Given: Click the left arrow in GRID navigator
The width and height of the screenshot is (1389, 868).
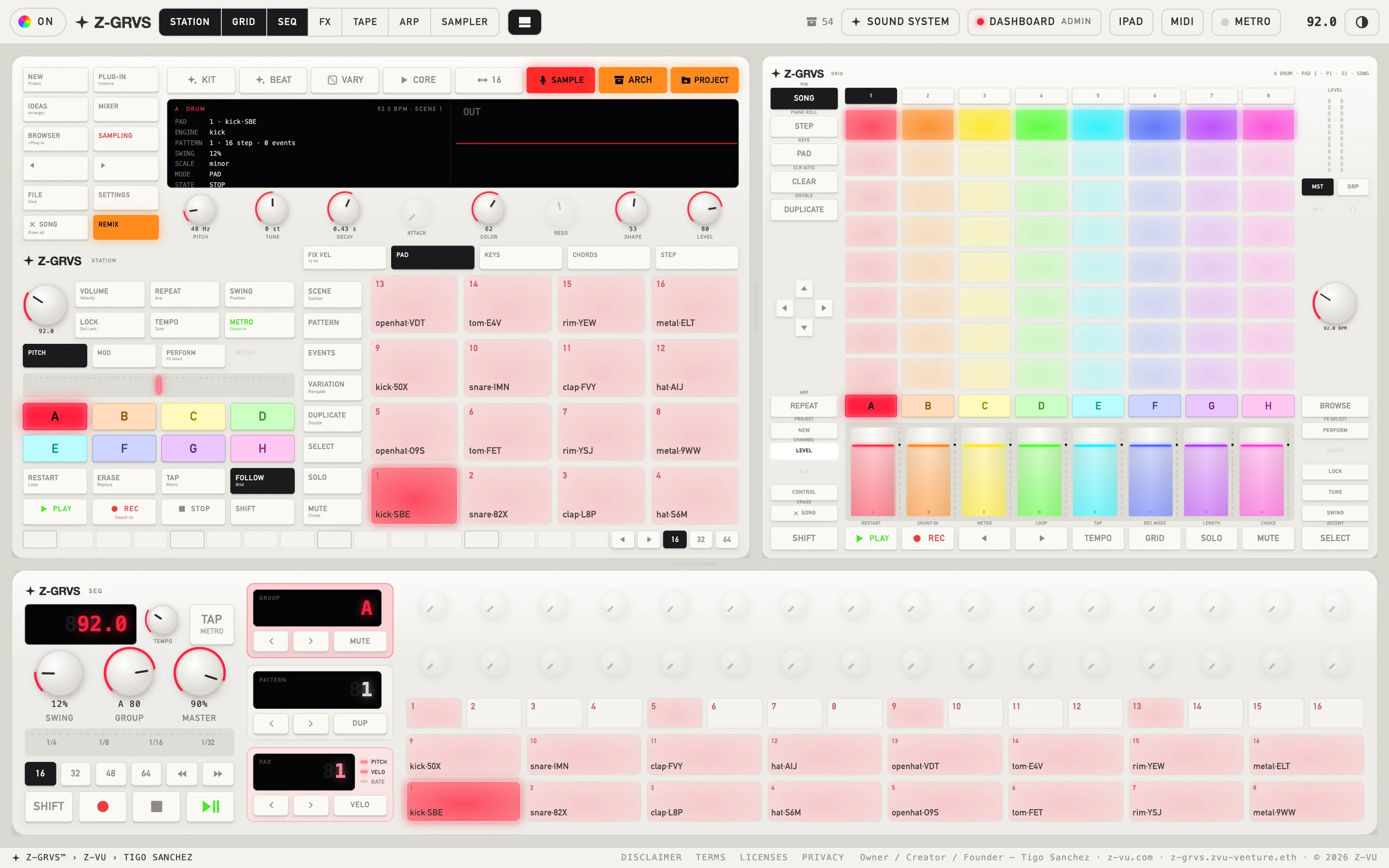Looking at the screenshot, I should pos(784,308).
